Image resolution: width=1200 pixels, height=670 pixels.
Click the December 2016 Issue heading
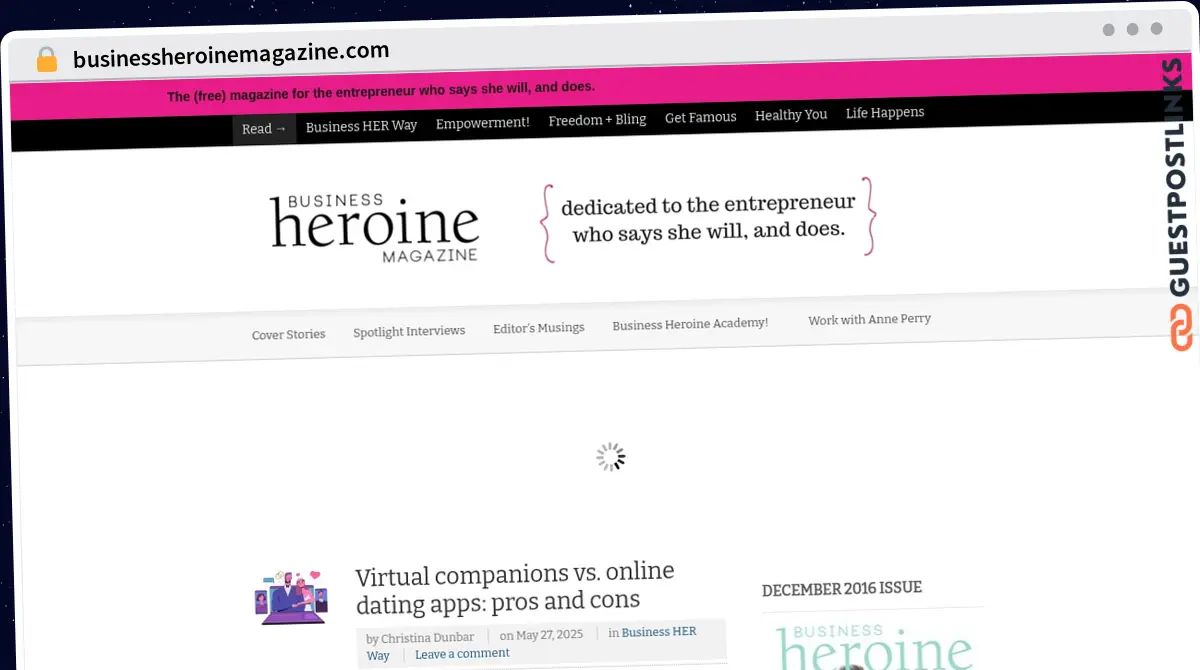pyautogui.click(x=842, y=589)
